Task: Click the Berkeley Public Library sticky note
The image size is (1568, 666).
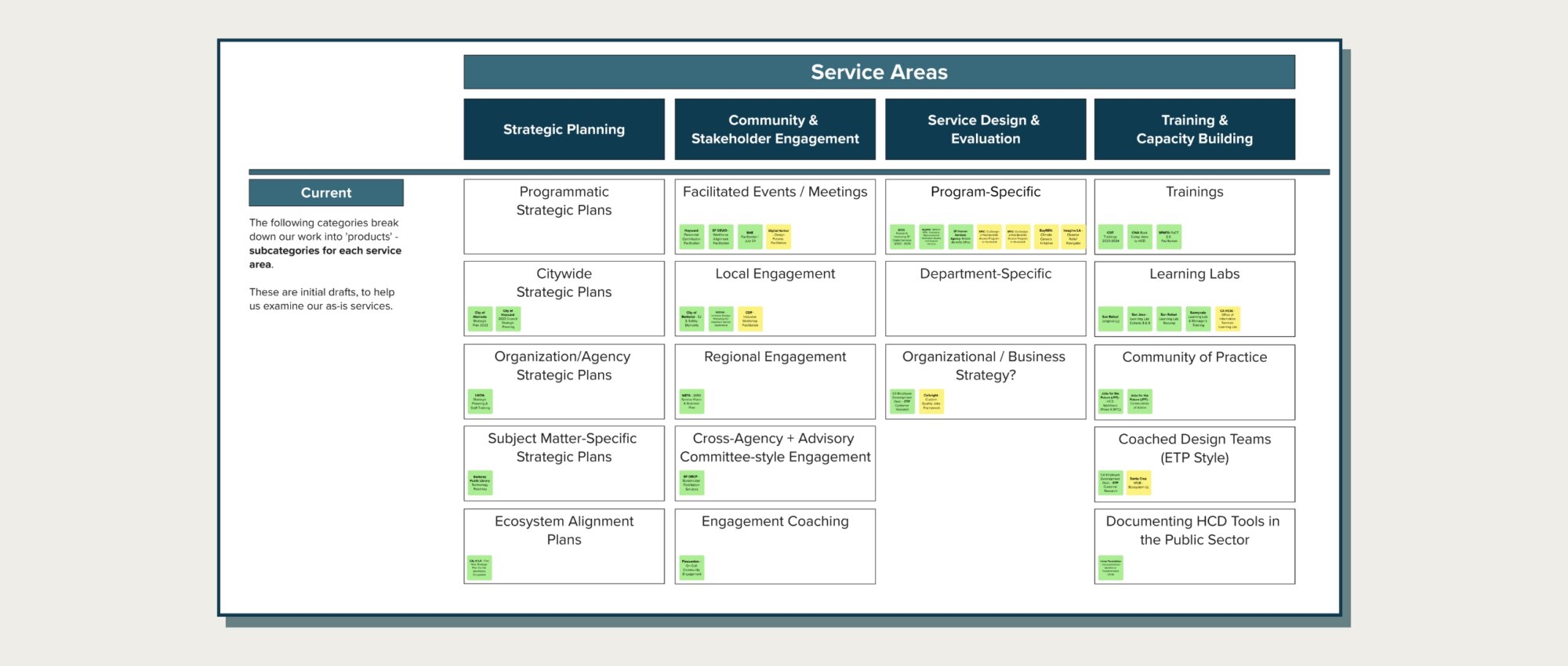Action: point(480,483)
